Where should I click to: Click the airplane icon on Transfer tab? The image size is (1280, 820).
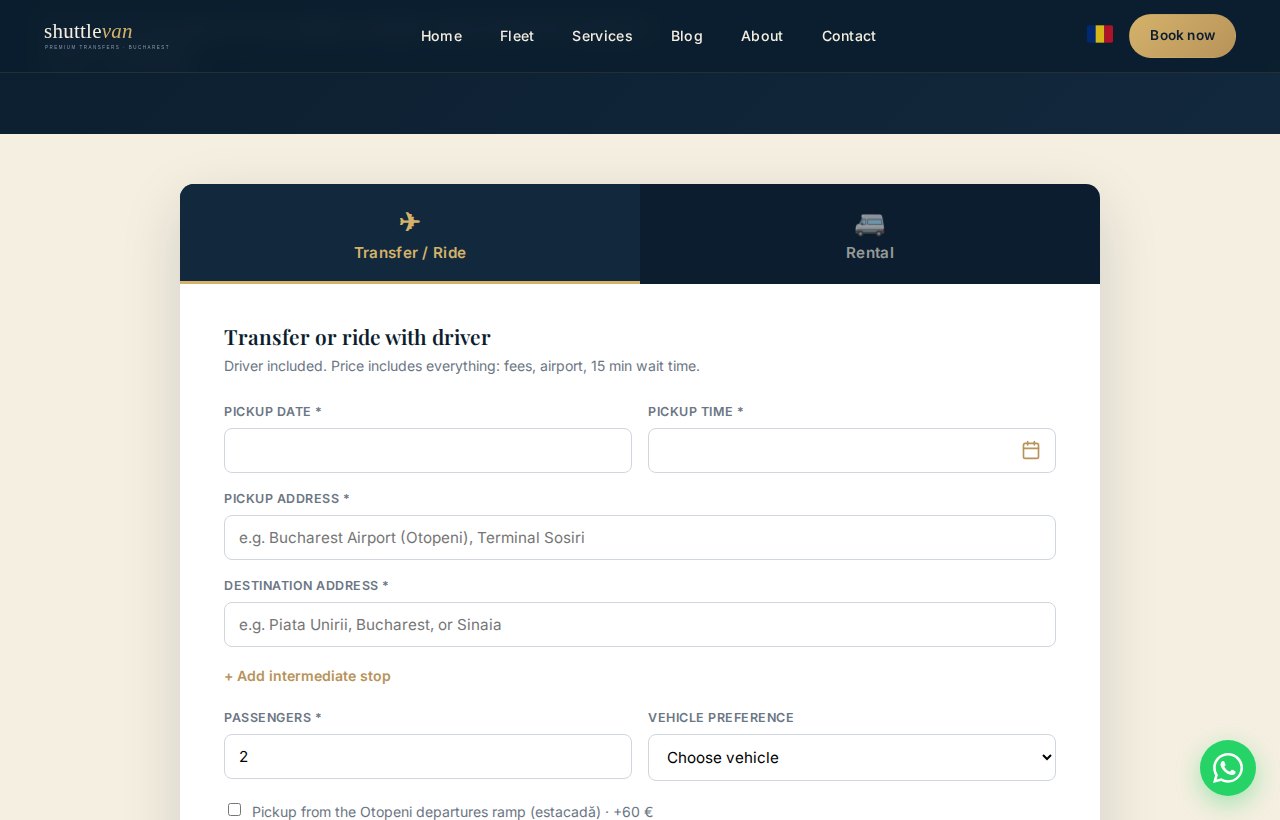[410, 222]
